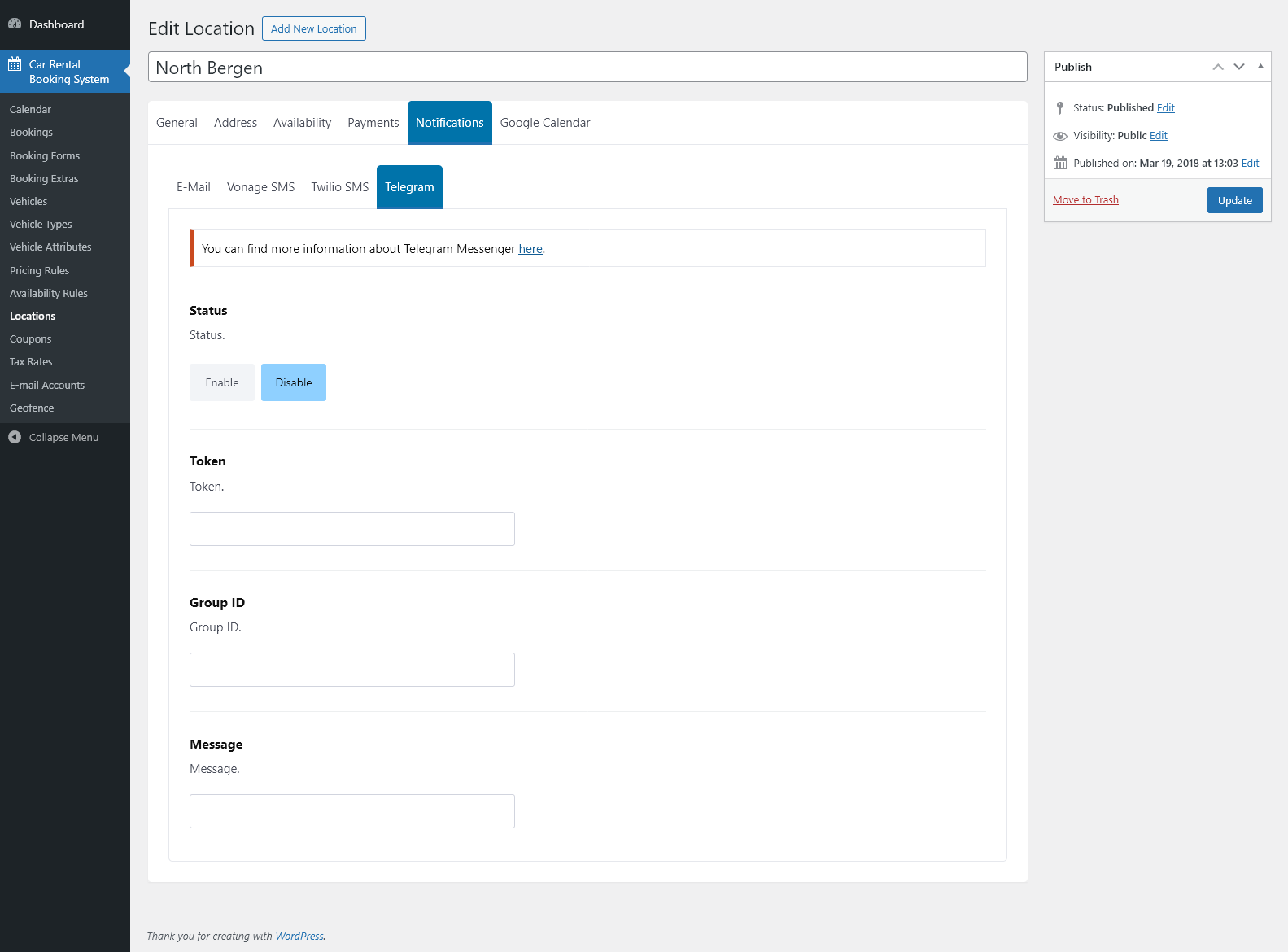Viewport: 1288px width, 952px height.
Task: Switch to the Availability tab
Action: point(302,123)
